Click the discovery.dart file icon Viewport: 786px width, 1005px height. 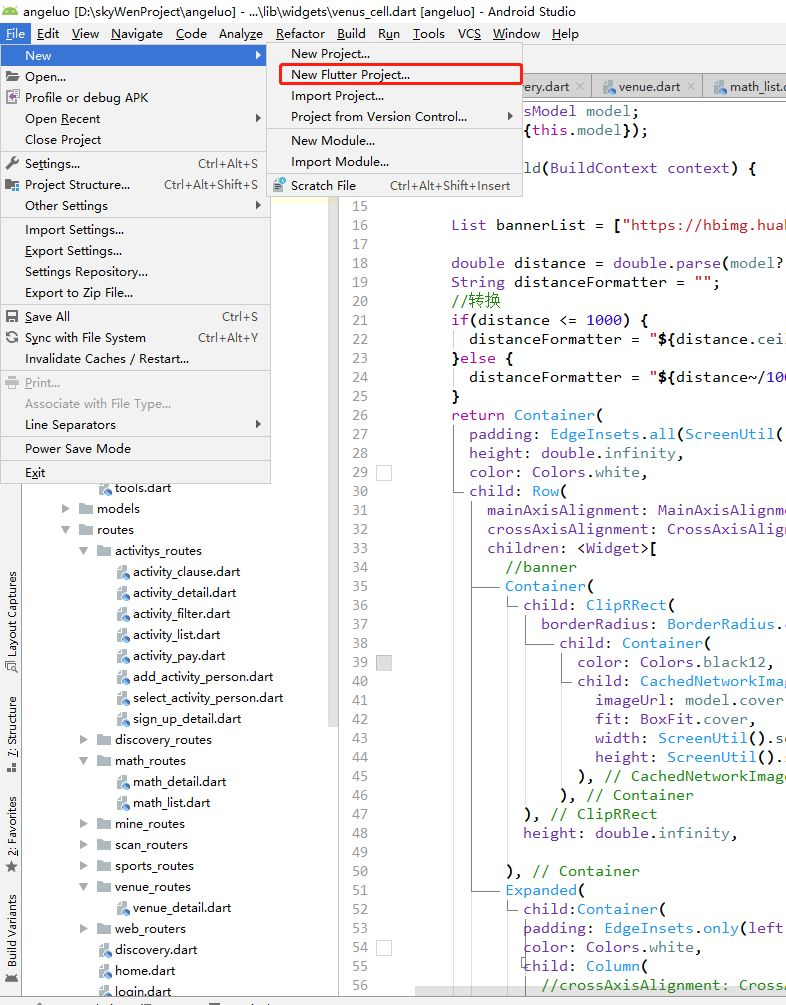pyautogui.click(x=105, y=950)
